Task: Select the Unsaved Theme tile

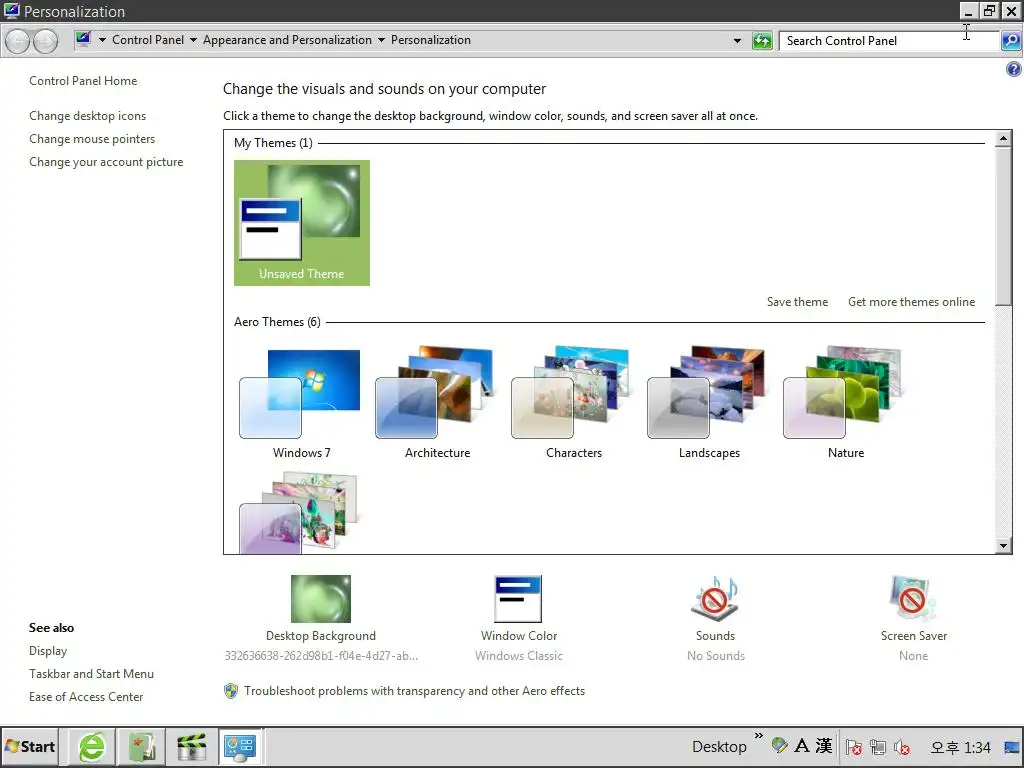Action: tap(302, 223)
